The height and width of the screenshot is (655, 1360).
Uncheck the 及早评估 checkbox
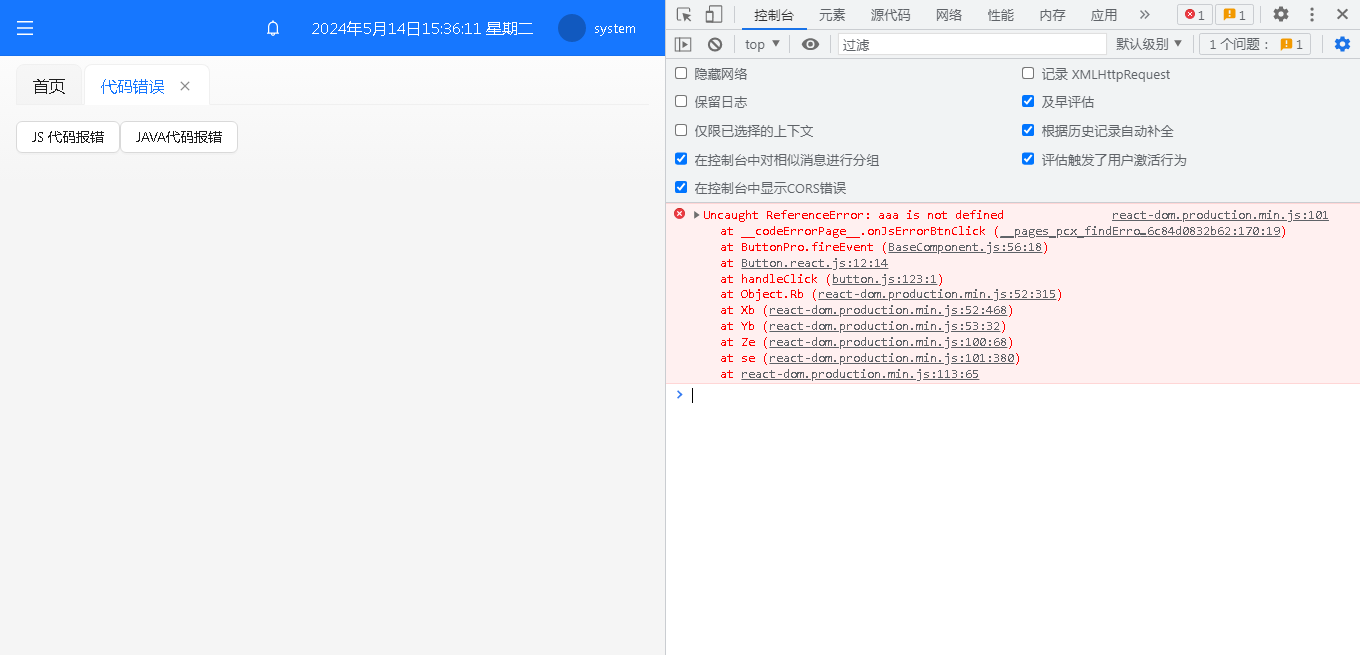pos(1028,101)
